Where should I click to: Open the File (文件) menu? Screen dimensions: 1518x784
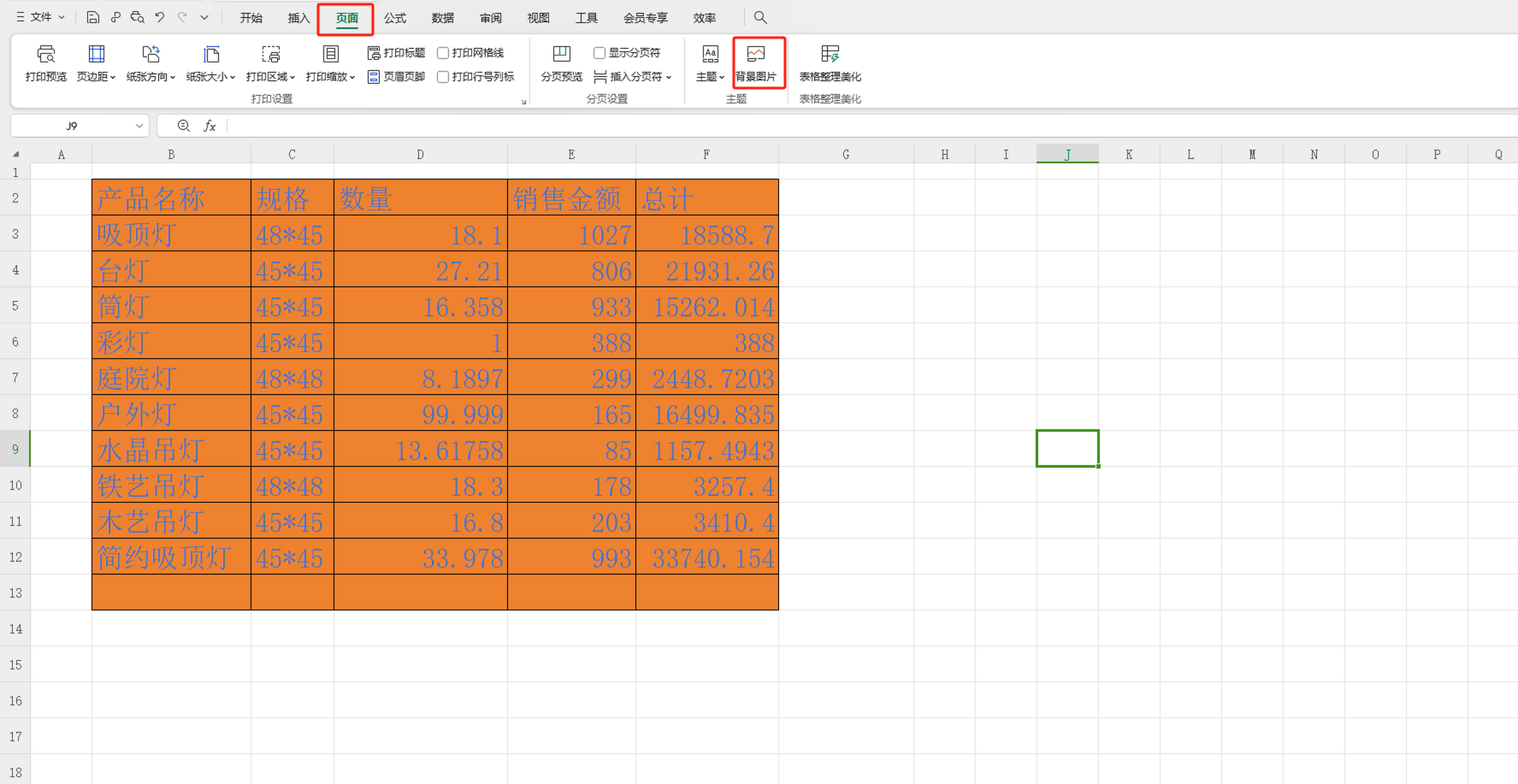tap(40, 17)
